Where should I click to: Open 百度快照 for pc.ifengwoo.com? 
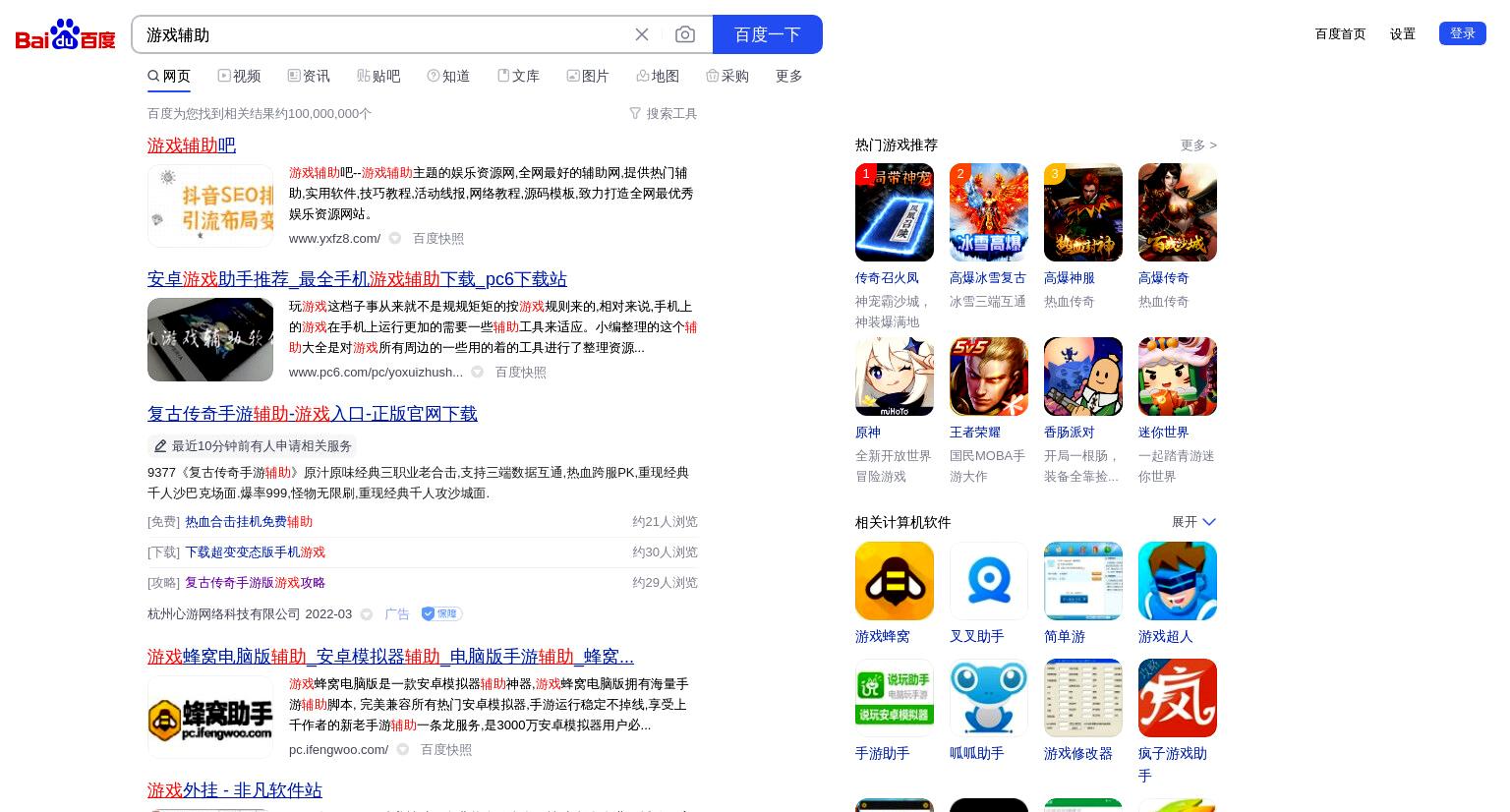coord(446,749)
